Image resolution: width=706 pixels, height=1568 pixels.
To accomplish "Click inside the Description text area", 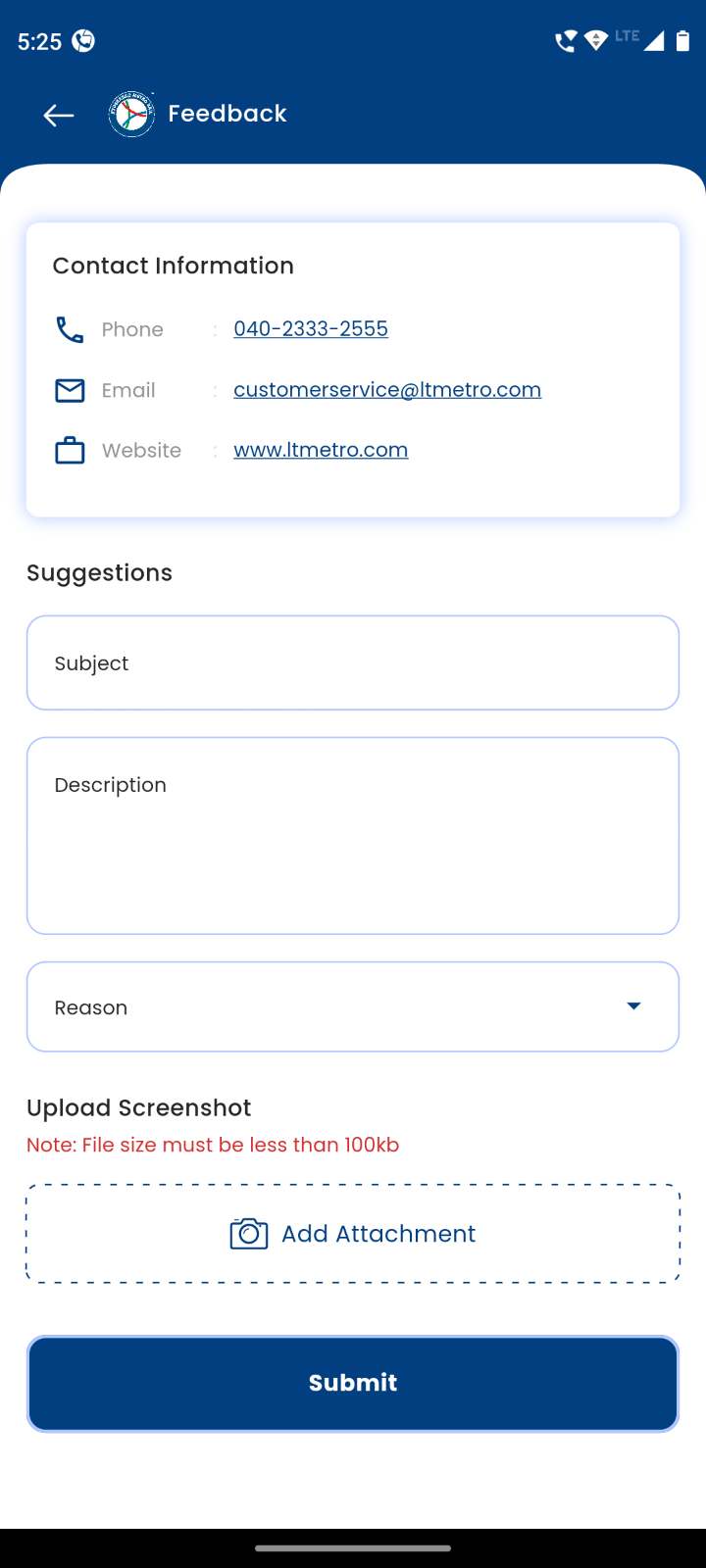I will [x=353, y=836].
